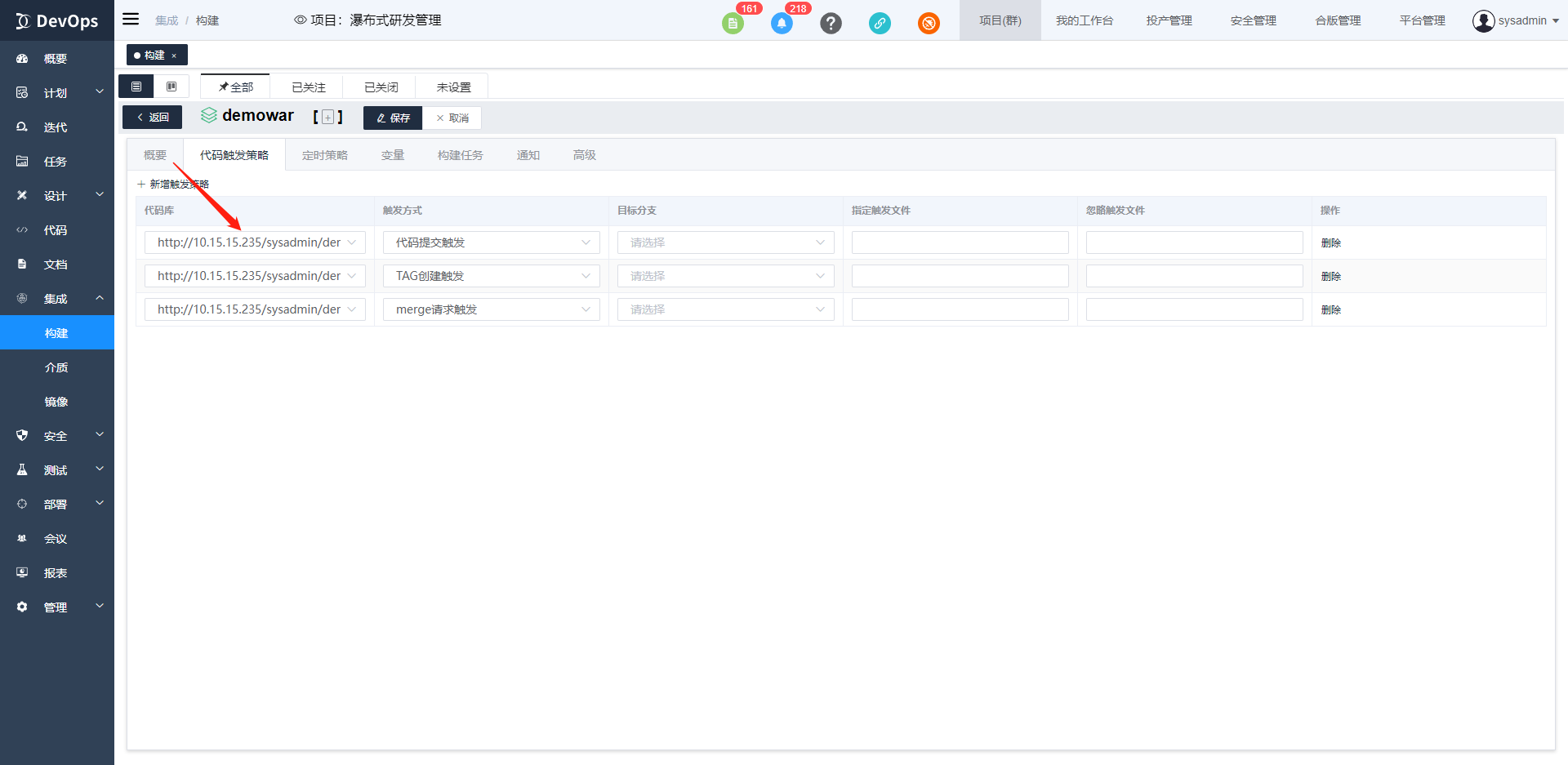Viewport: 1568px width, 765px height.
Task: Open the sysadmin user dropdown
Action: pyautogui.click(x=1516, y=20)
